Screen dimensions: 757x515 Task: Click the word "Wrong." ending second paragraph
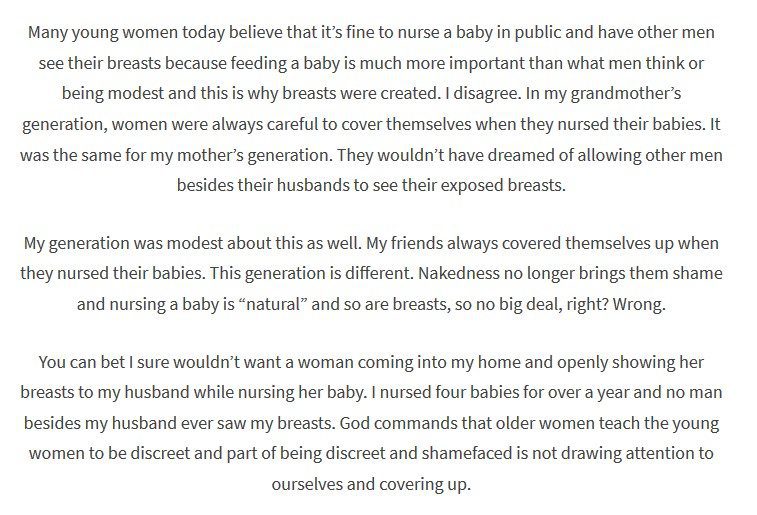pyautogui.click(x=639, y=305)
